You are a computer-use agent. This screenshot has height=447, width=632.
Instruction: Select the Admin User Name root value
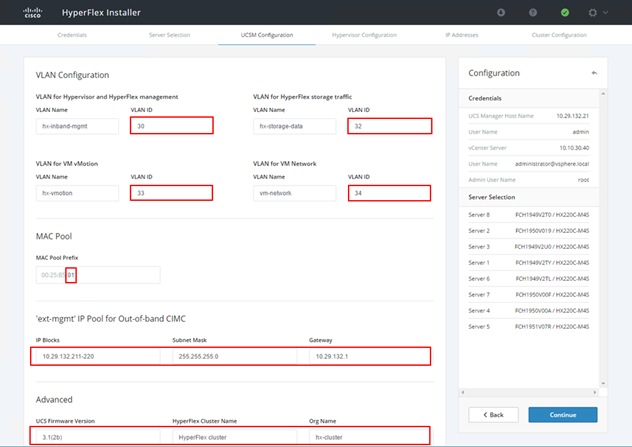(x=583, y=180)
